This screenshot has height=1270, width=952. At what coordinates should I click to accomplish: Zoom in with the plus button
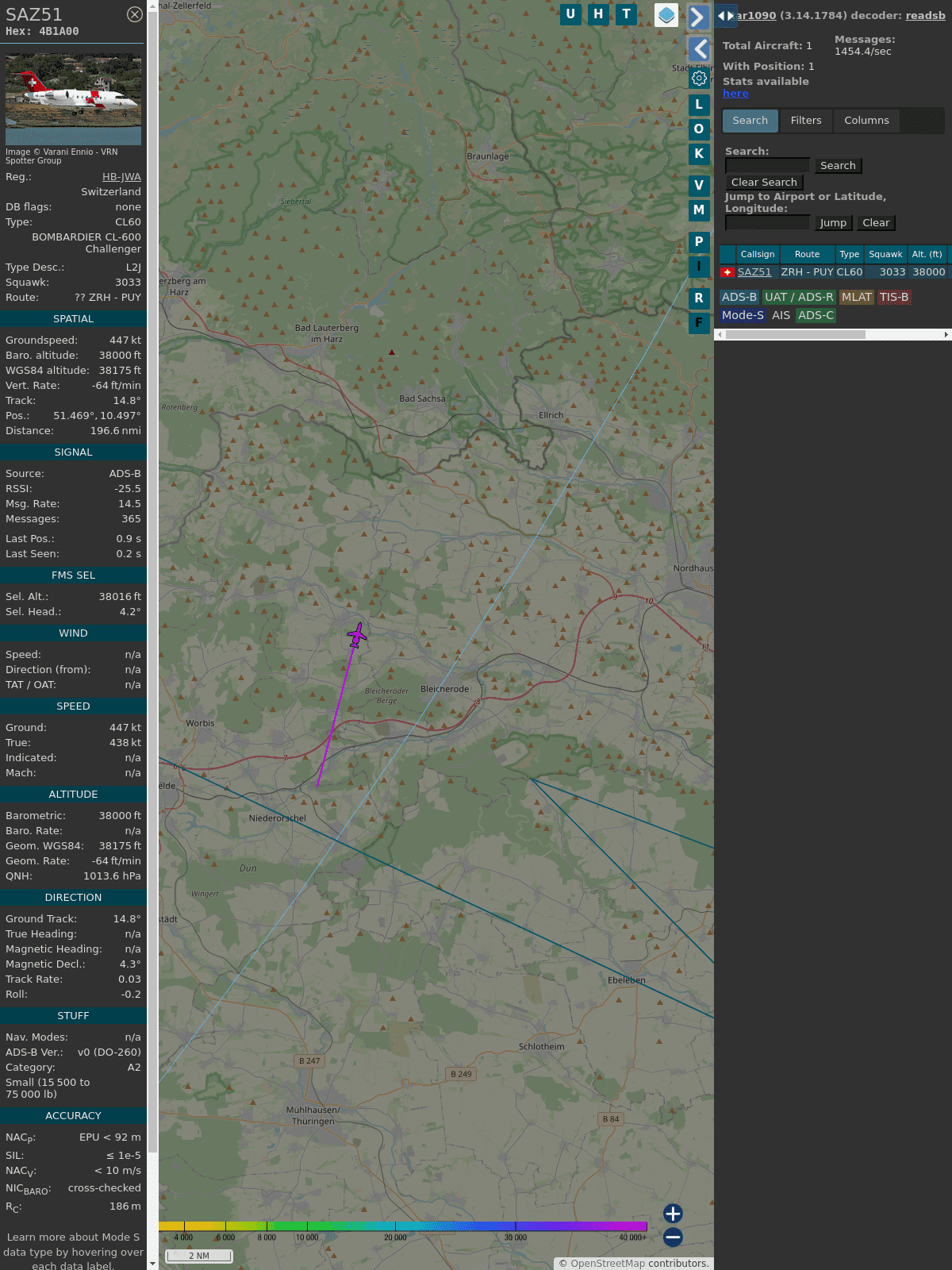(x=673, y=1213)
